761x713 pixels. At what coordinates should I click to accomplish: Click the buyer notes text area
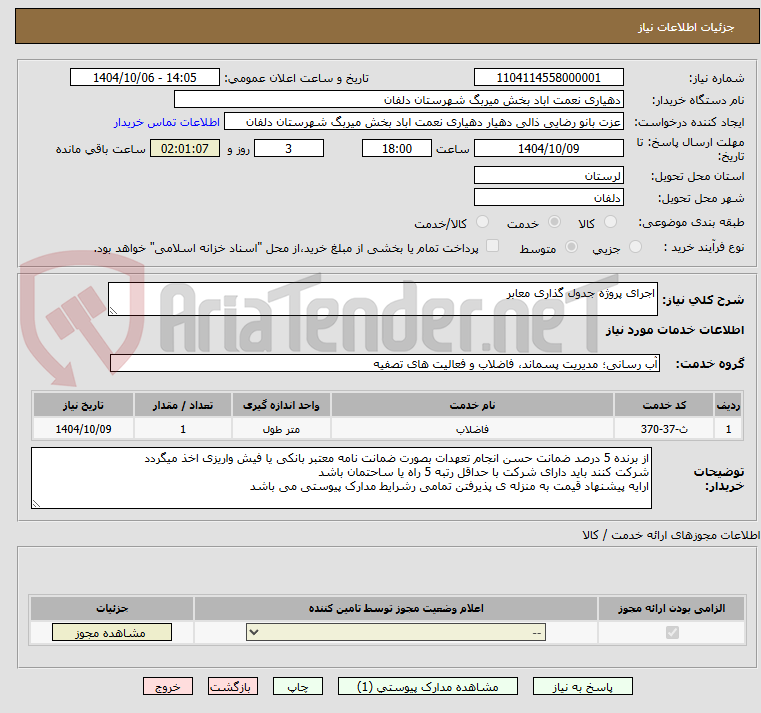pyautogui.click(x=341, y=478)
